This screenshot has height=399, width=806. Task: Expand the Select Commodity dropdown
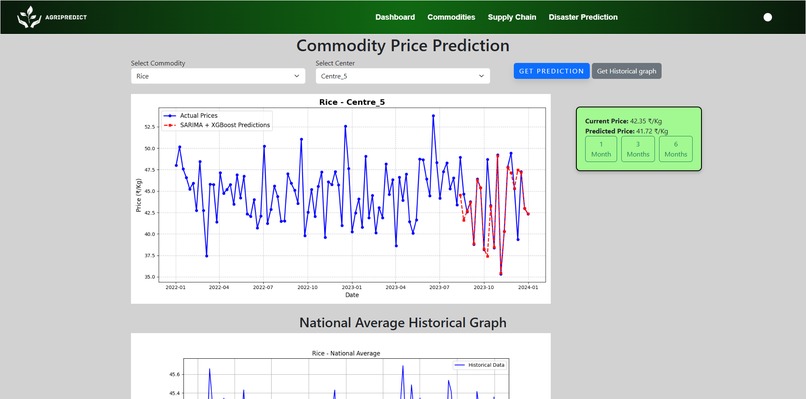click(218, 76)
